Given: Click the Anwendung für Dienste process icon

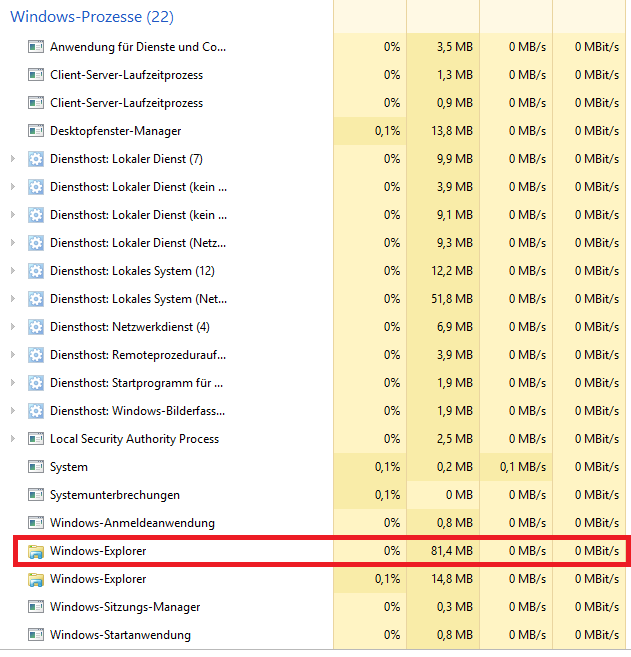Looking at the screenshot, I should [36, 47].
